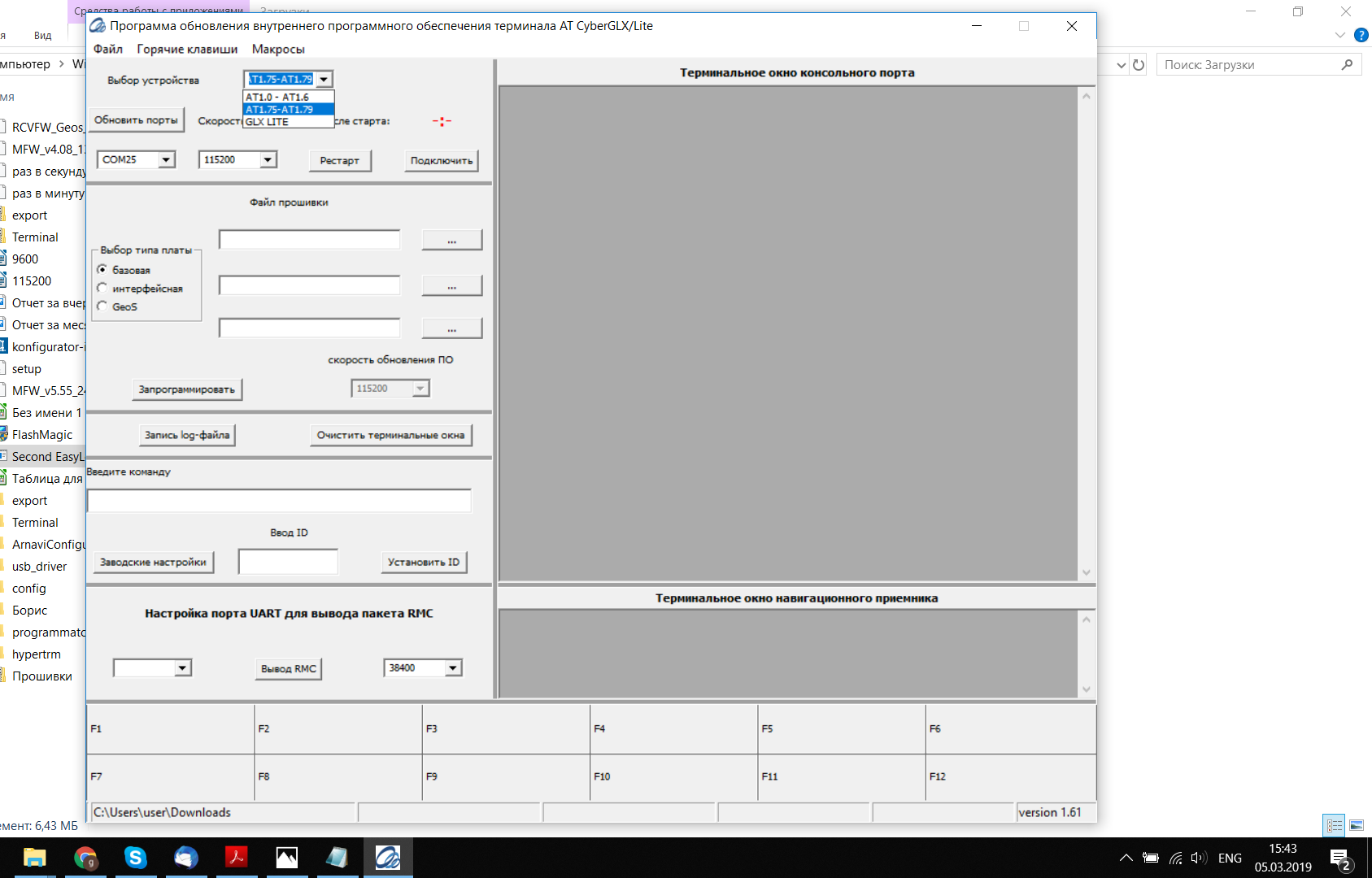1372x878 pixels.
Task: Expand the COM25 port dropdown
Action: pos(166,159)
